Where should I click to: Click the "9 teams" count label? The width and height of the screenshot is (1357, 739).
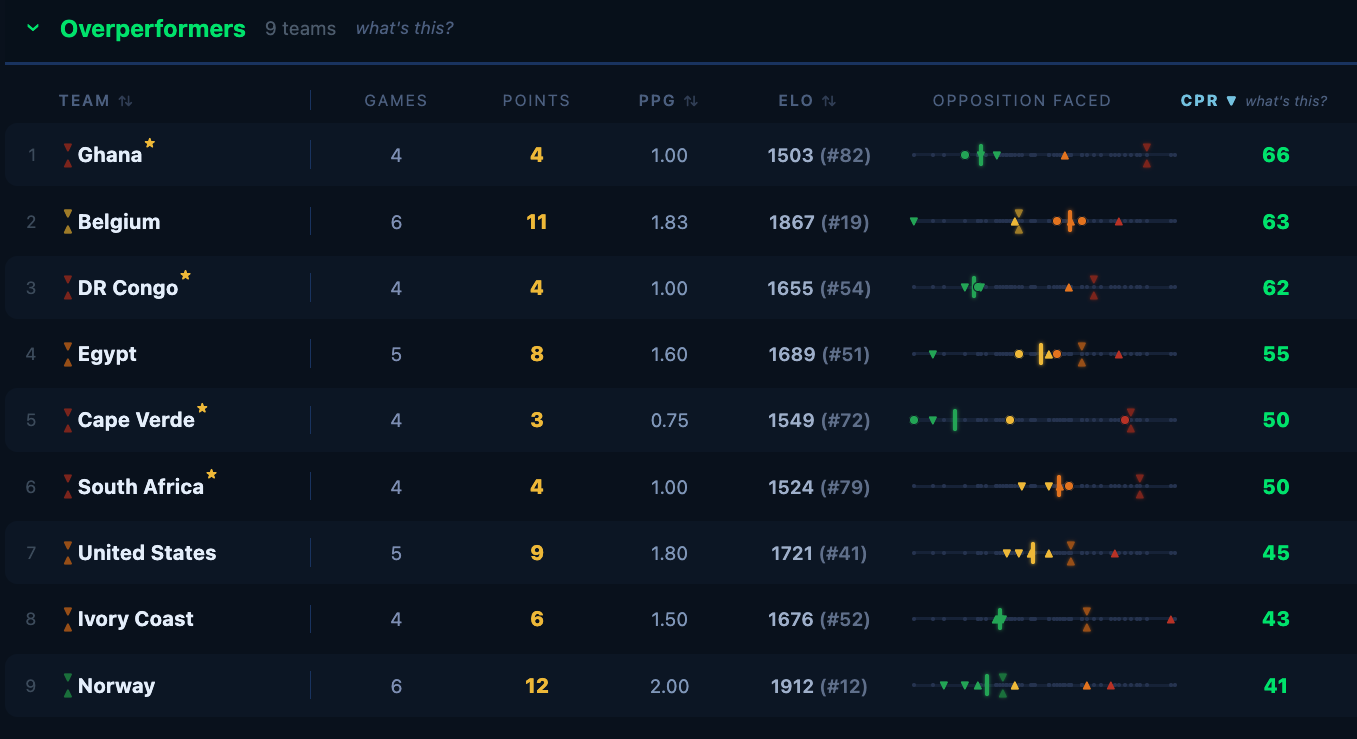301,29
